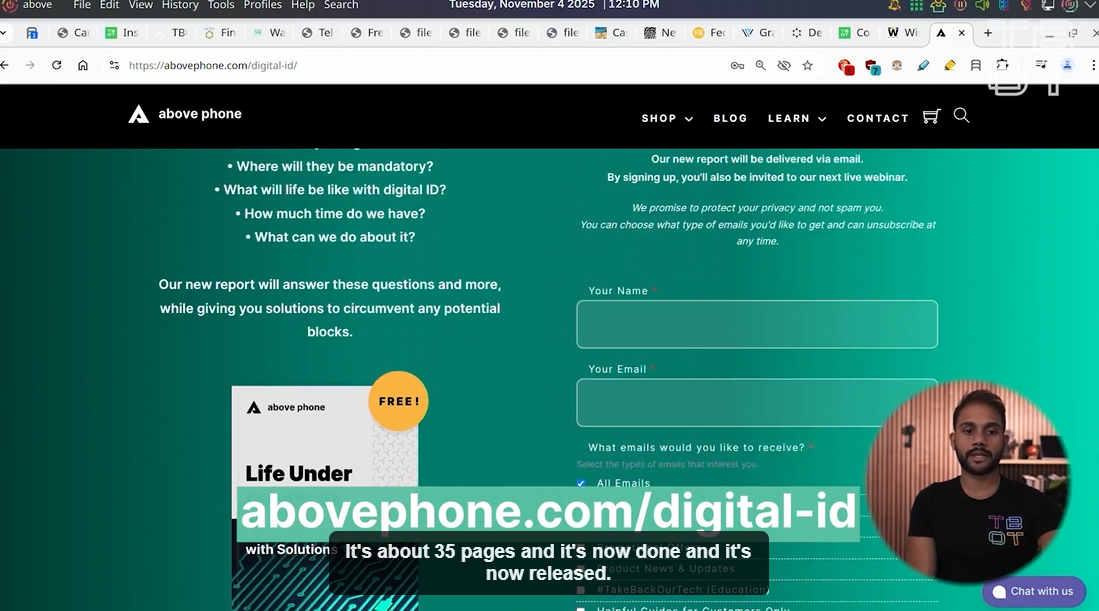1099x611 pixels.
Task: Expand the LEARN dropdown menu
Action: [796, 118]
